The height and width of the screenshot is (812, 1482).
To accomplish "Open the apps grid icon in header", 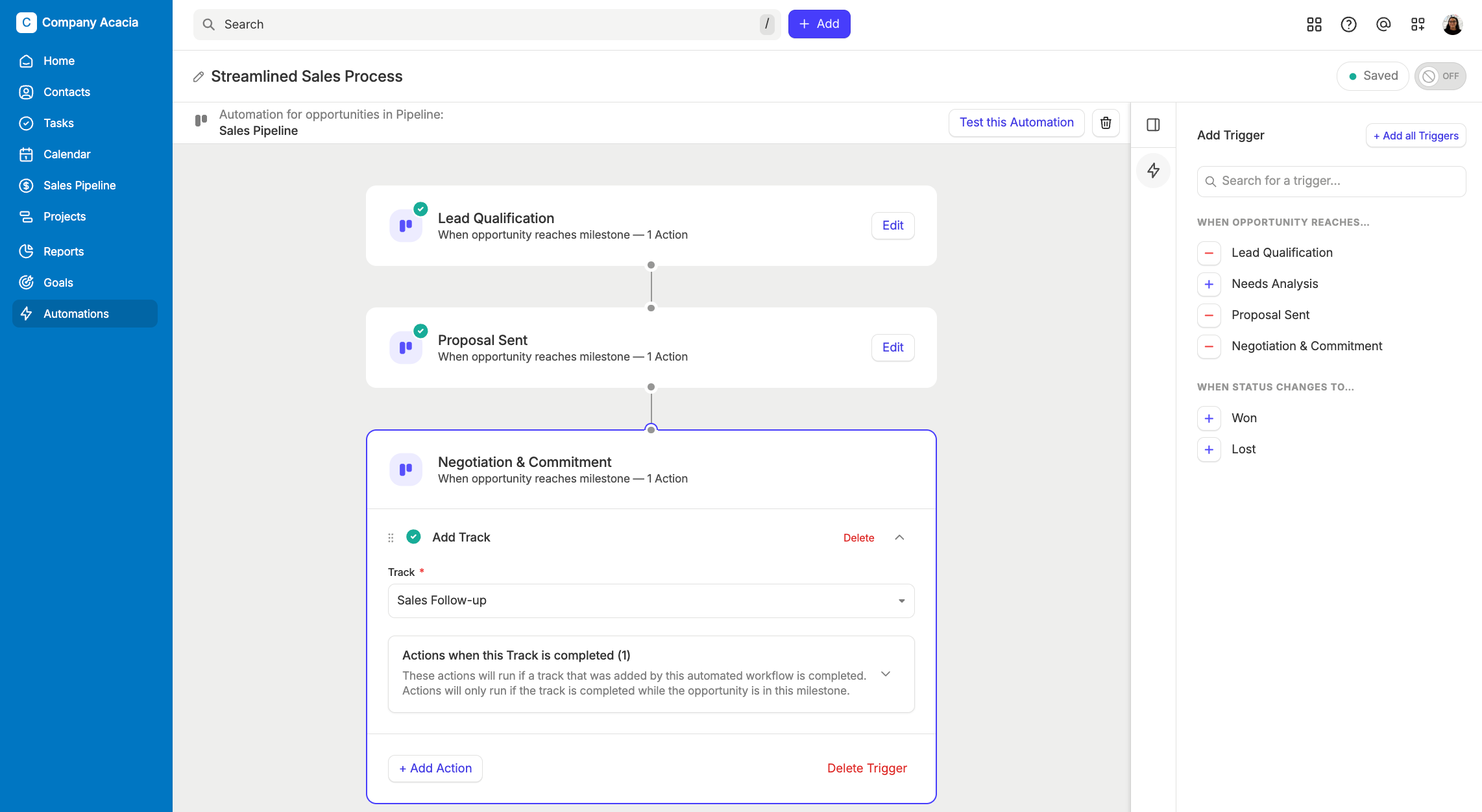I will click(x=1314, y=25).
